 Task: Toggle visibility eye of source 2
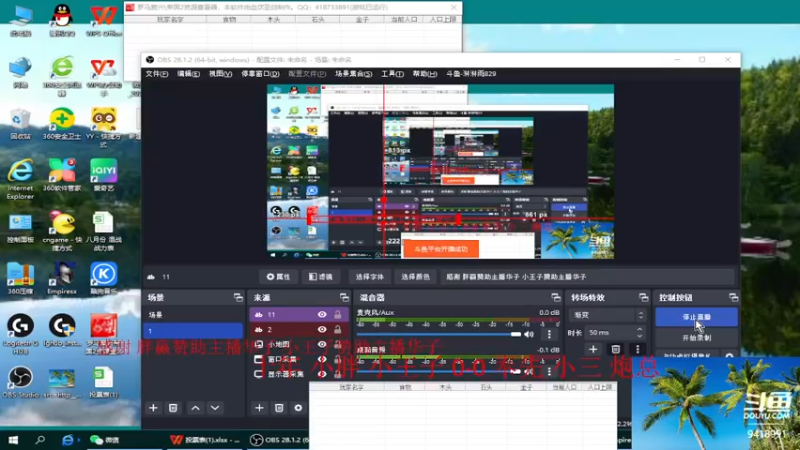[x=322, y=330]
